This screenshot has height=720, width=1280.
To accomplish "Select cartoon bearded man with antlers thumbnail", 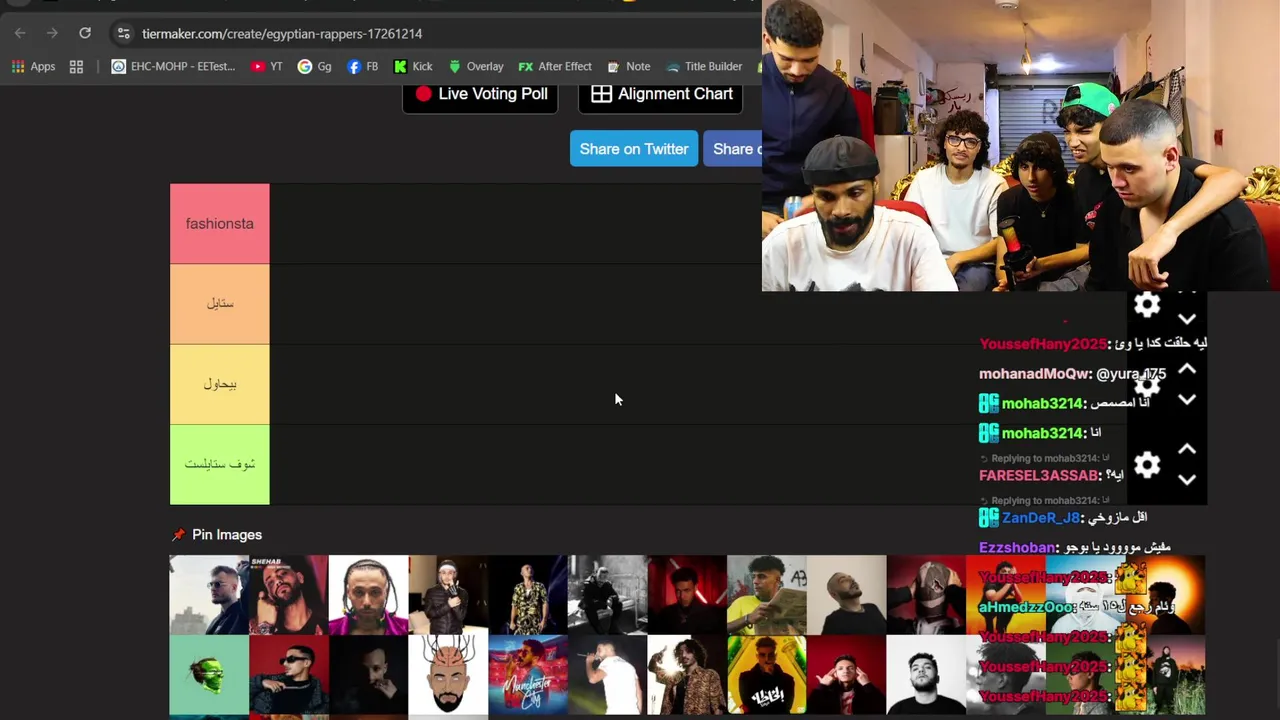I will coord(448,675).
